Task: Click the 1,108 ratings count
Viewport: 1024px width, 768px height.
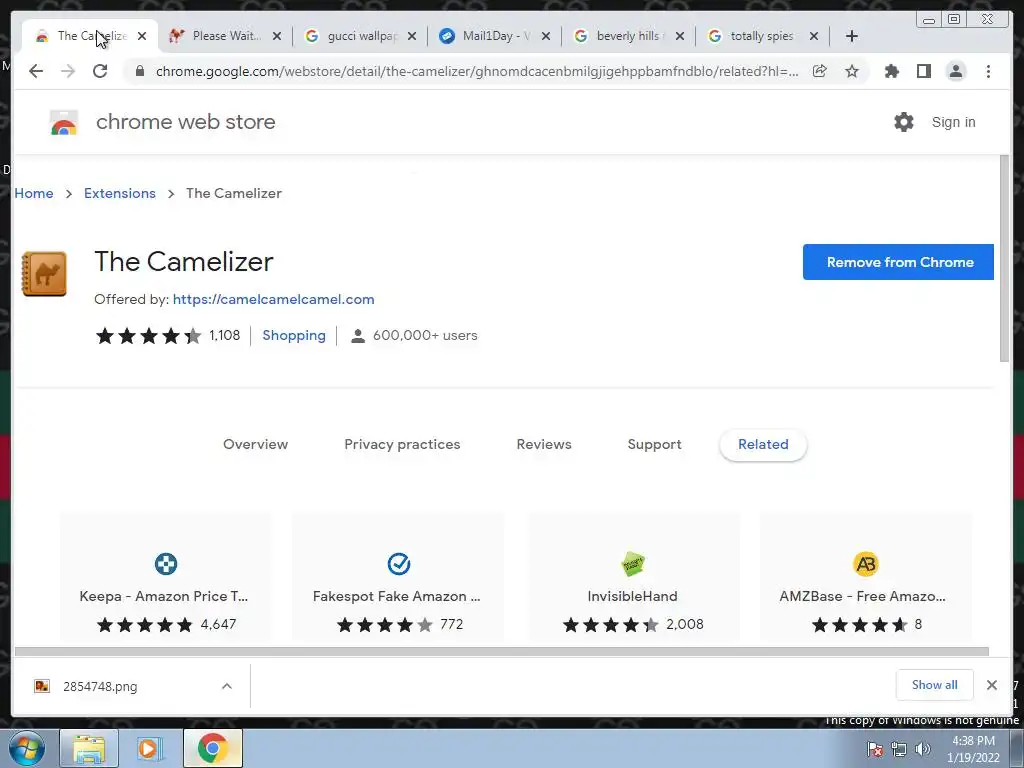Action: pos(225,335)
